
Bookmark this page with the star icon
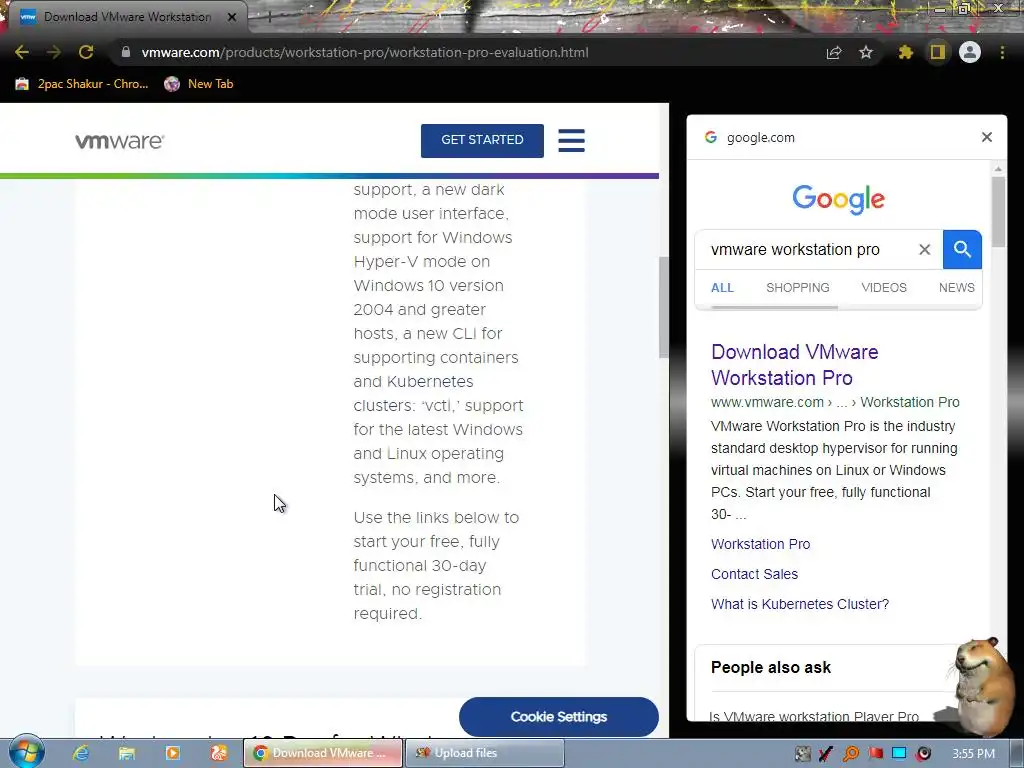point(866,52)
